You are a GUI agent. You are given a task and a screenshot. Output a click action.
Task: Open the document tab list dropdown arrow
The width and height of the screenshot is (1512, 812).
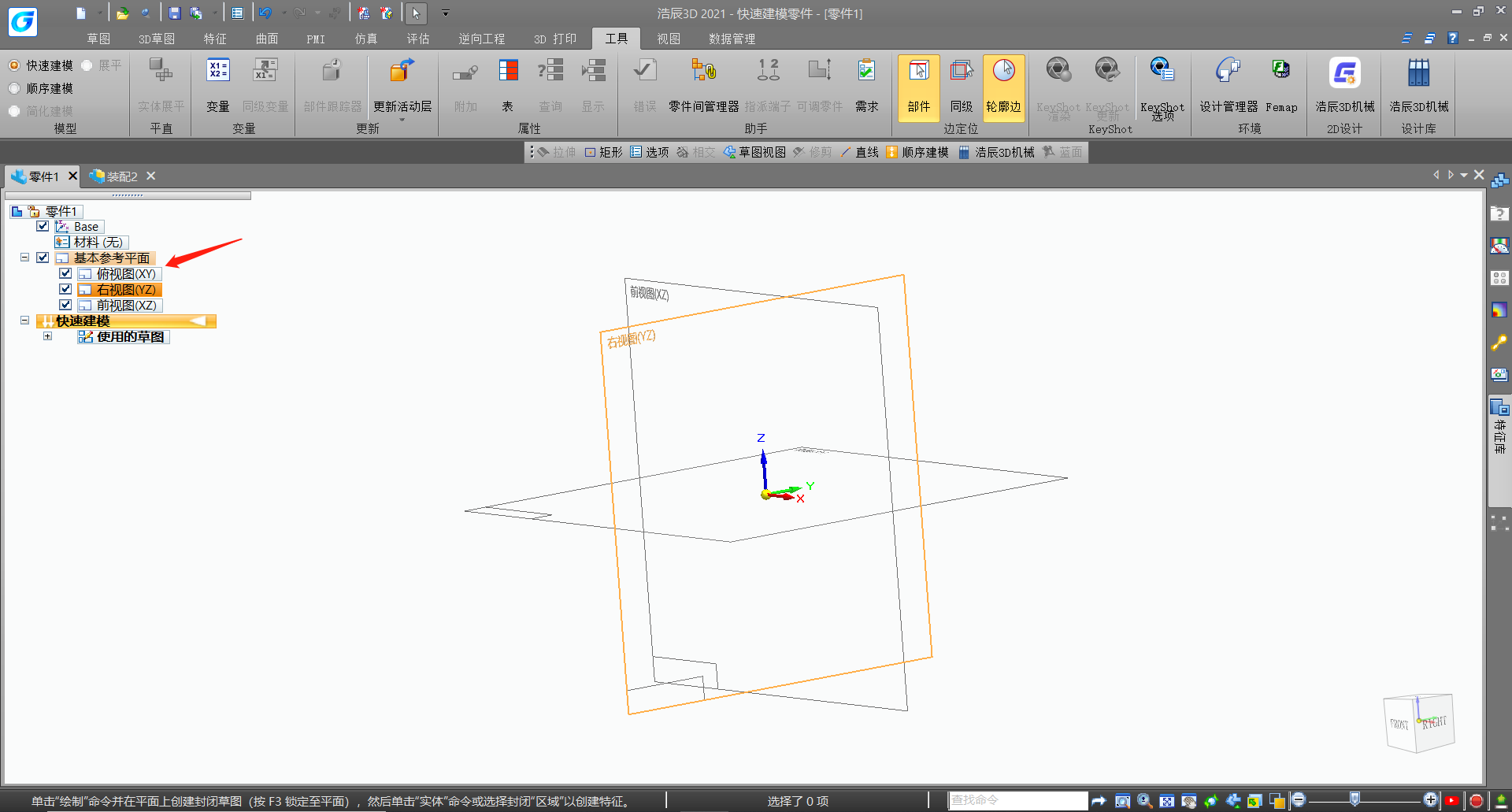(x=1464, y=176)
